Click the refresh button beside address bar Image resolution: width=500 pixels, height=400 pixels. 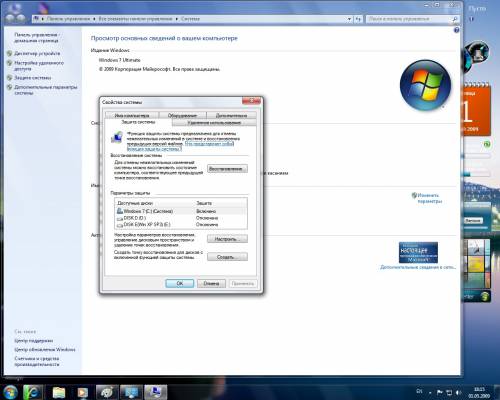coord(358,19)
